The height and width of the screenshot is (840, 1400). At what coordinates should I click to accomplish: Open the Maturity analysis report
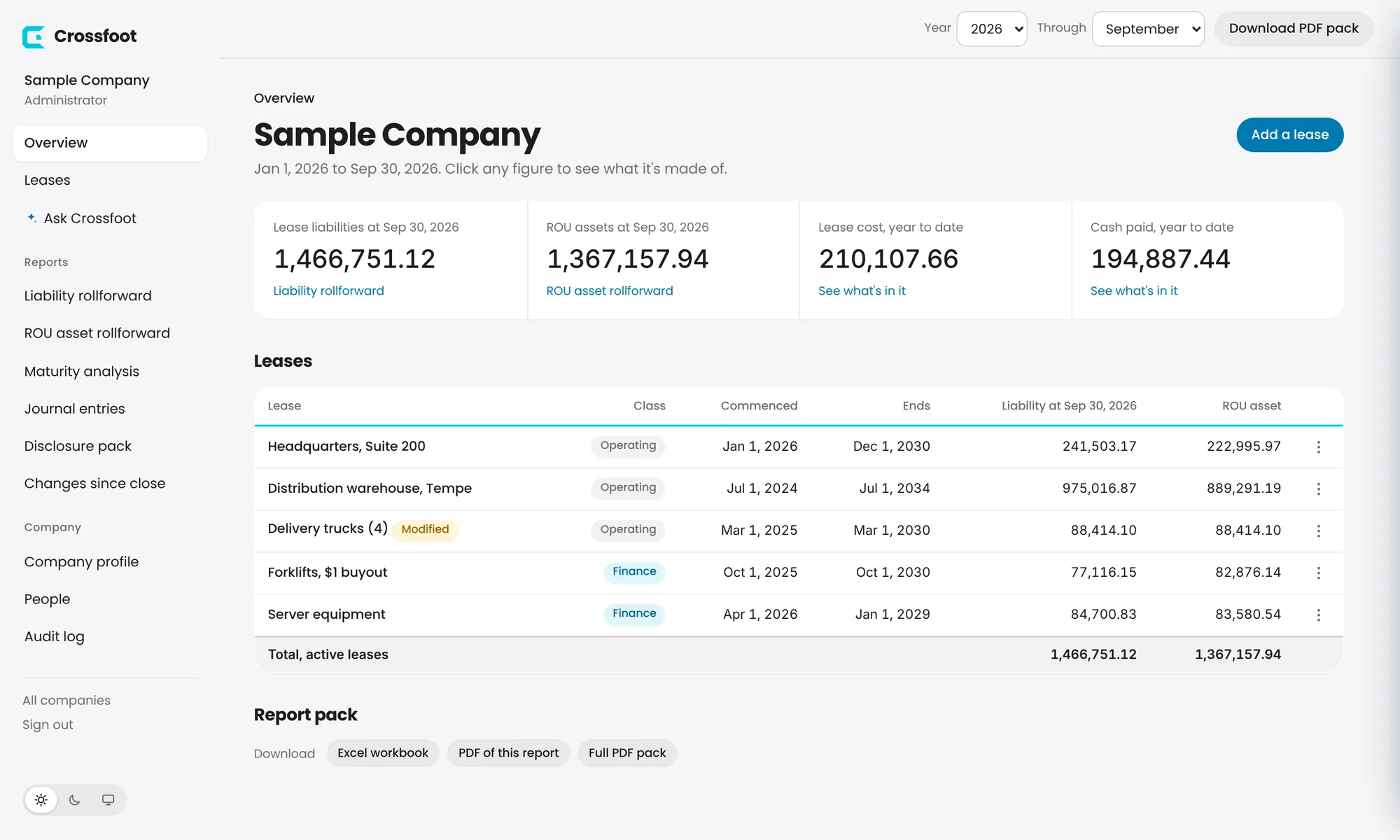(81, 371)
